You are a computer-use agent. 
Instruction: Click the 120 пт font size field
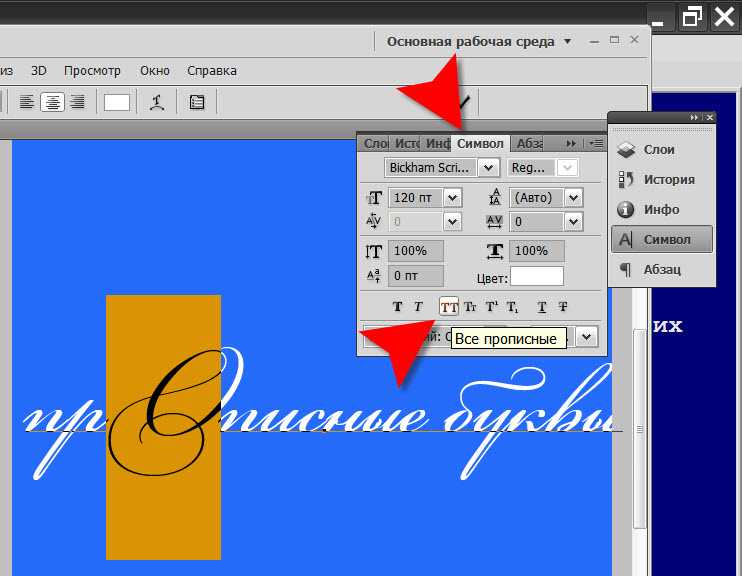pos(415,197)
